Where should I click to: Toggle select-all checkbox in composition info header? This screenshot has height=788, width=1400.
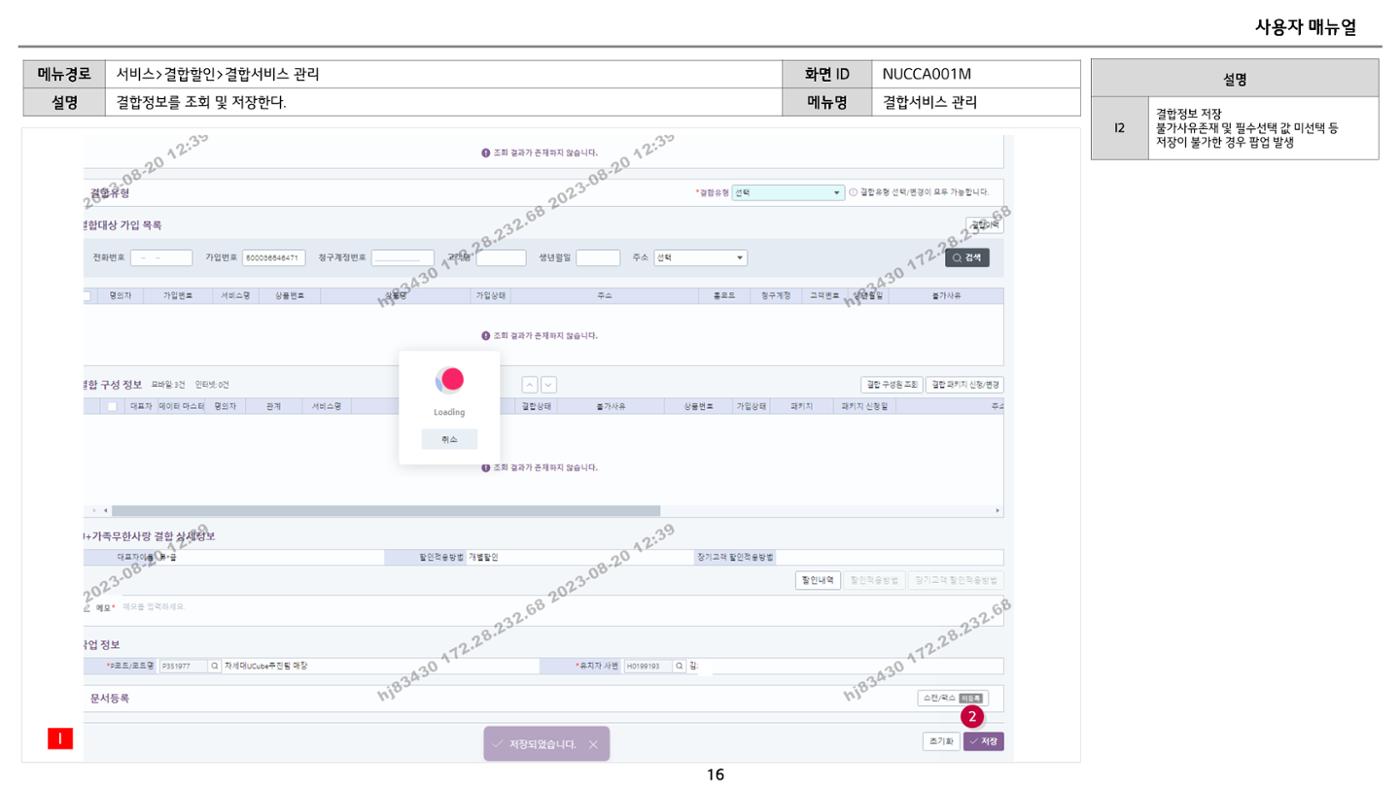[113, 406]
